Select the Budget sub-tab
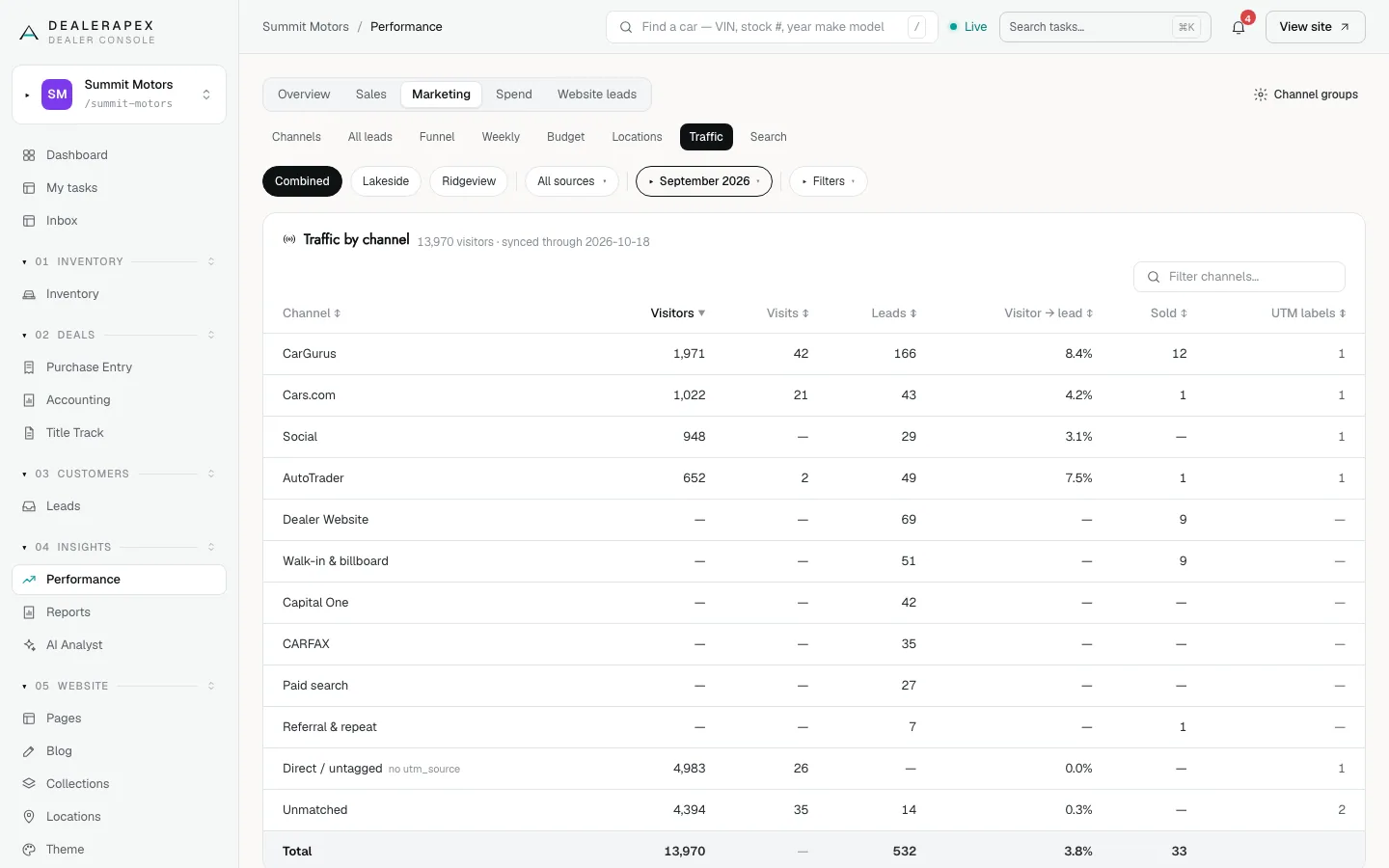The width and height of the screenshot is (1389, 868). pos(566,137)
